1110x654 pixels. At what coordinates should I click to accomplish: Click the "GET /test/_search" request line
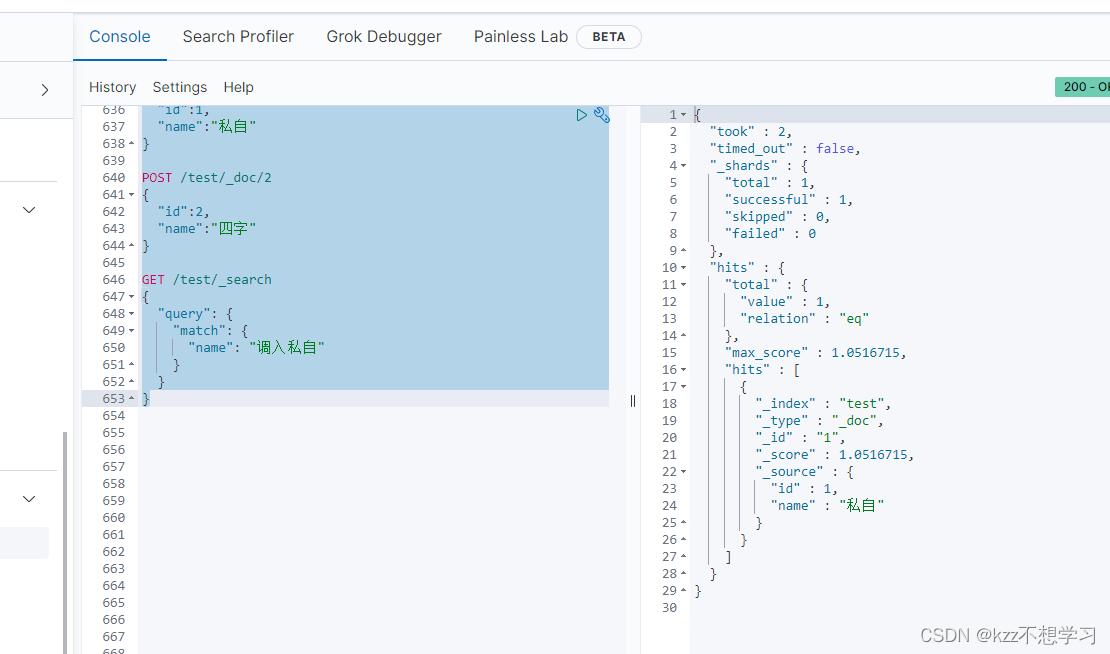207,280
